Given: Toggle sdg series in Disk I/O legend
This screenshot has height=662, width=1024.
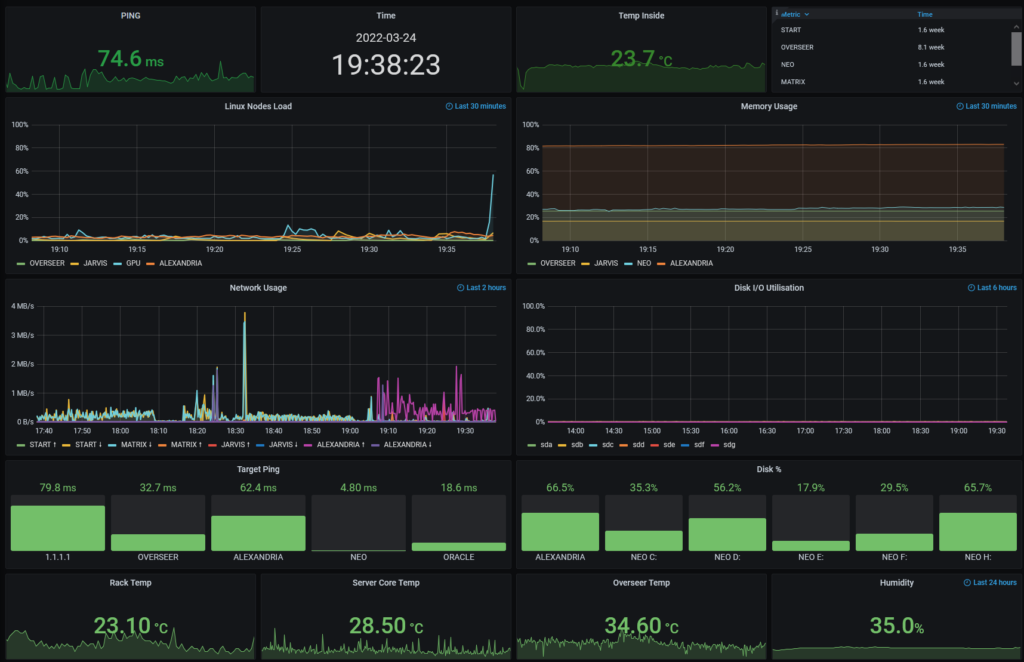Looking at the screenshot, I should 727,445.
